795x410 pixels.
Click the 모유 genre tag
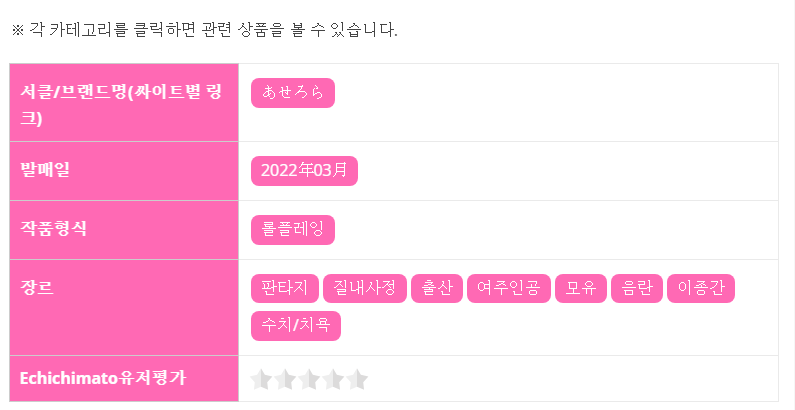point(581,288)
